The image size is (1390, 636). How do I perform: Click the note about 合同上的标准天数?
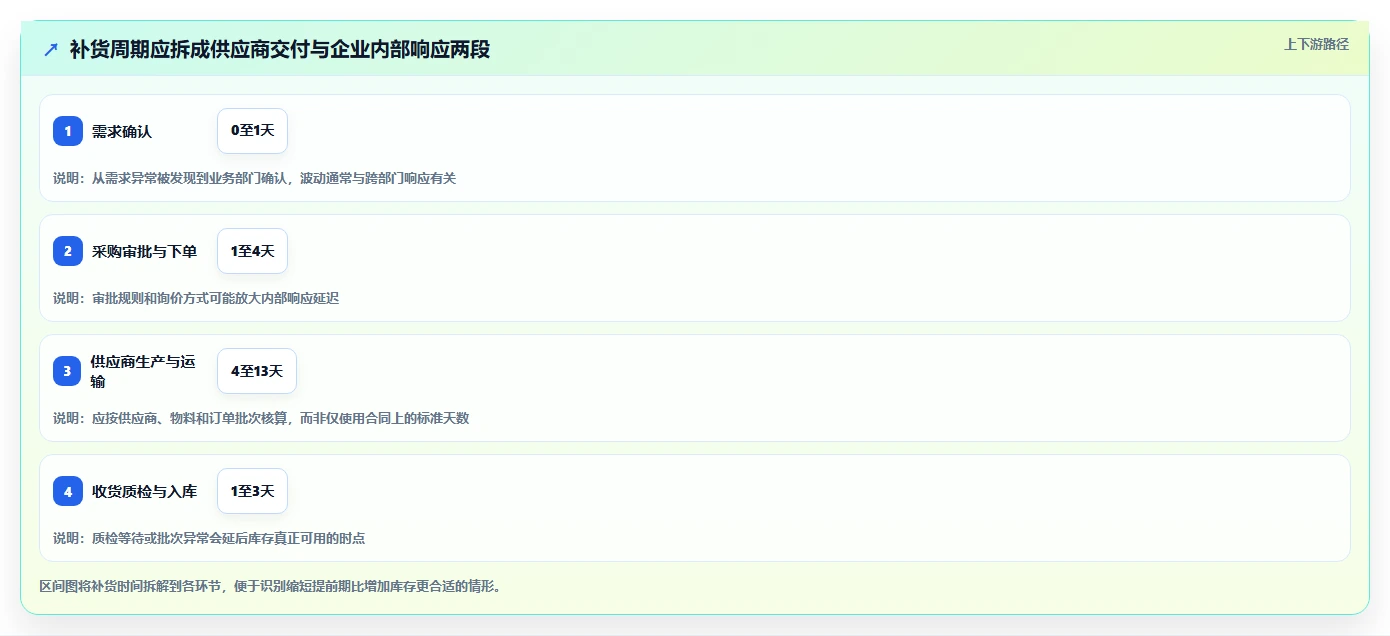261,418
